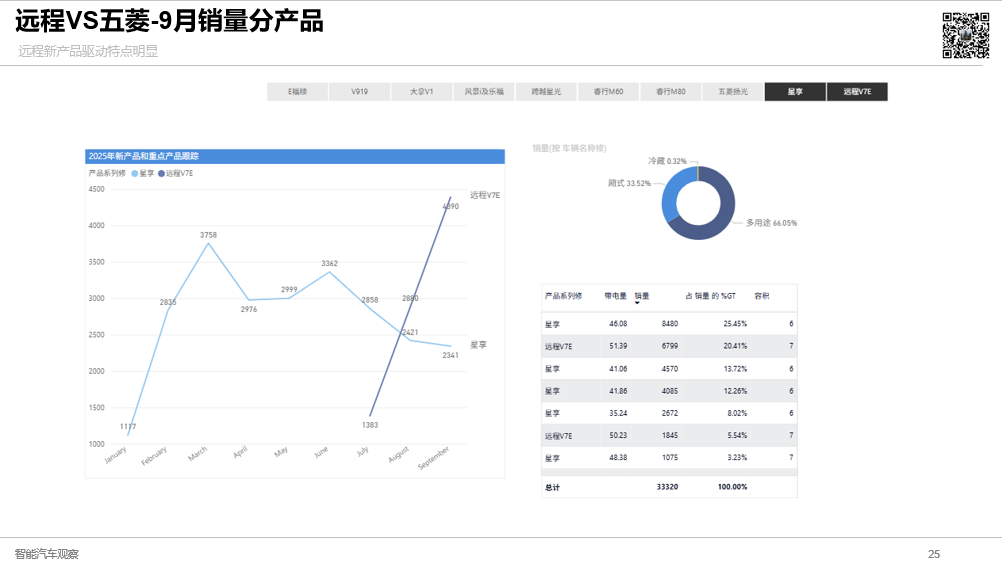Deselect the dark 远程V7E slicer button
1002x561 pixels.
coord(857,91)
